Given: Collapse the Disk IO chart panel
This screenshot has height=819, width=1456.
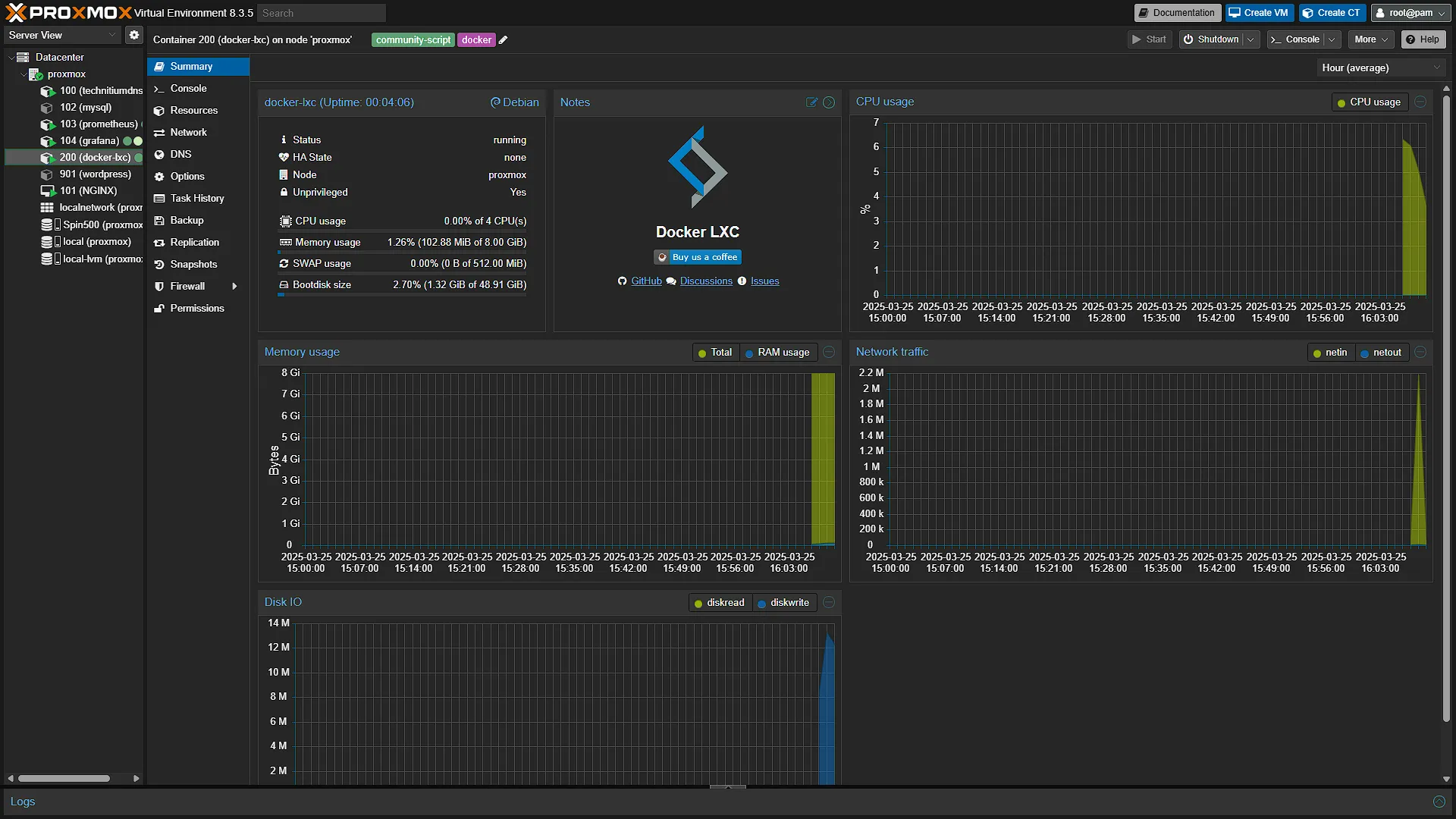Looking at the screenshot, I should pyautogui.click(x=829, y=602).
